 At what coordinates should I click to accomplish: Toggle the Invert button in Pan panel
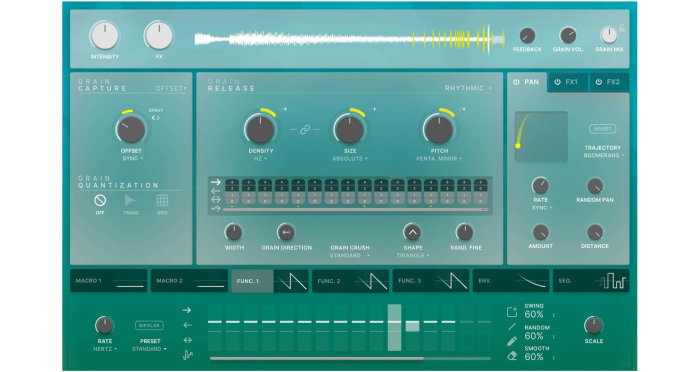602,129
